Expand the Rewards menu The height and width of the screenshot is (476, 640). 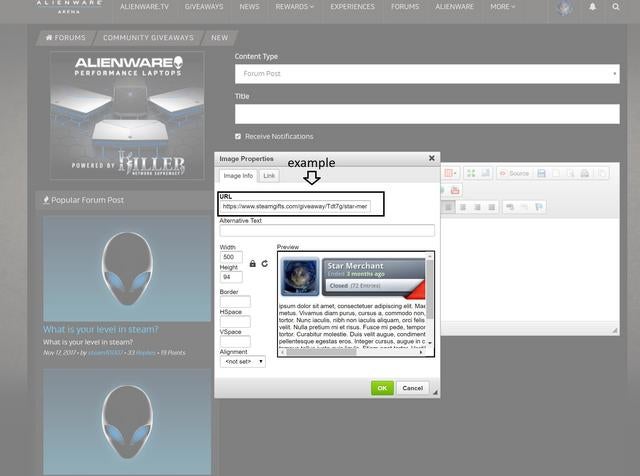click(294, 7)
